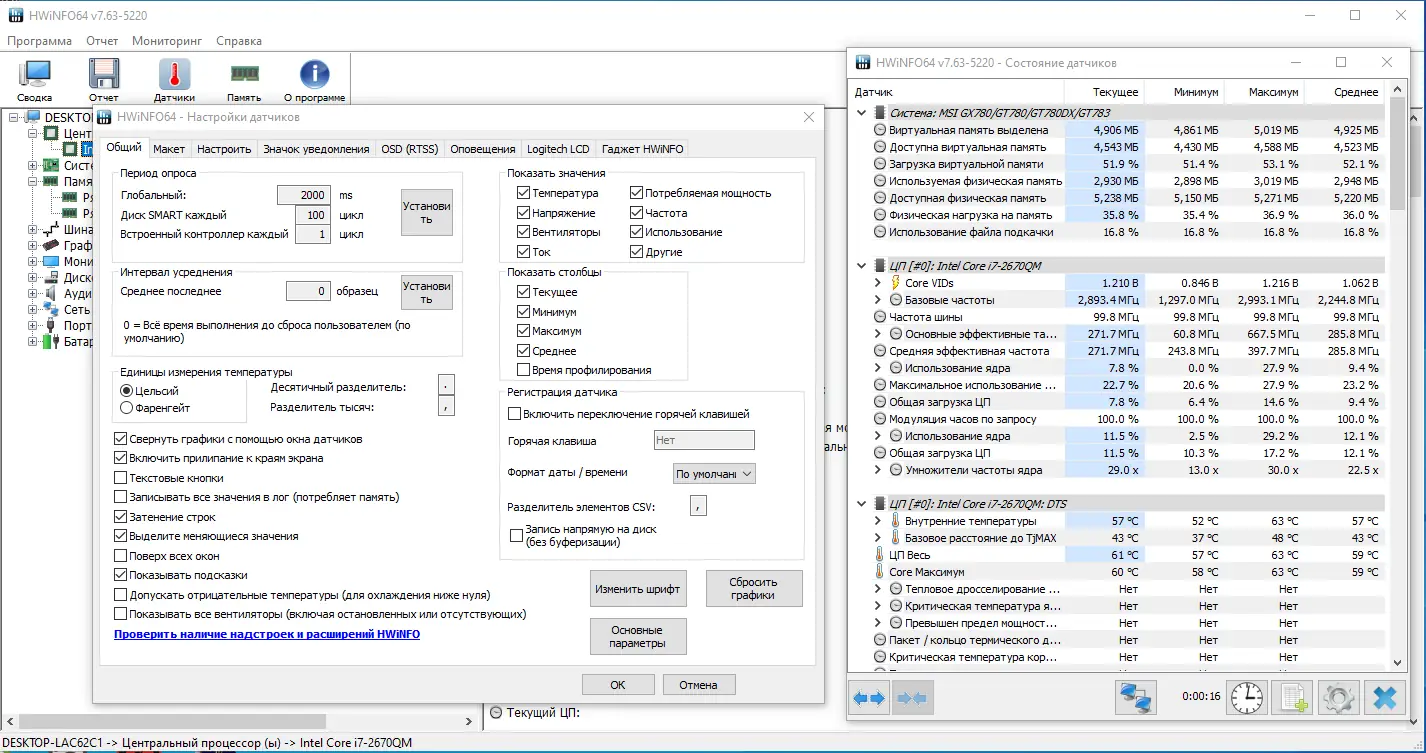1426x753 pixels.
Task: Collapse Система: MSI sensor group
Action: pos(862,113)
